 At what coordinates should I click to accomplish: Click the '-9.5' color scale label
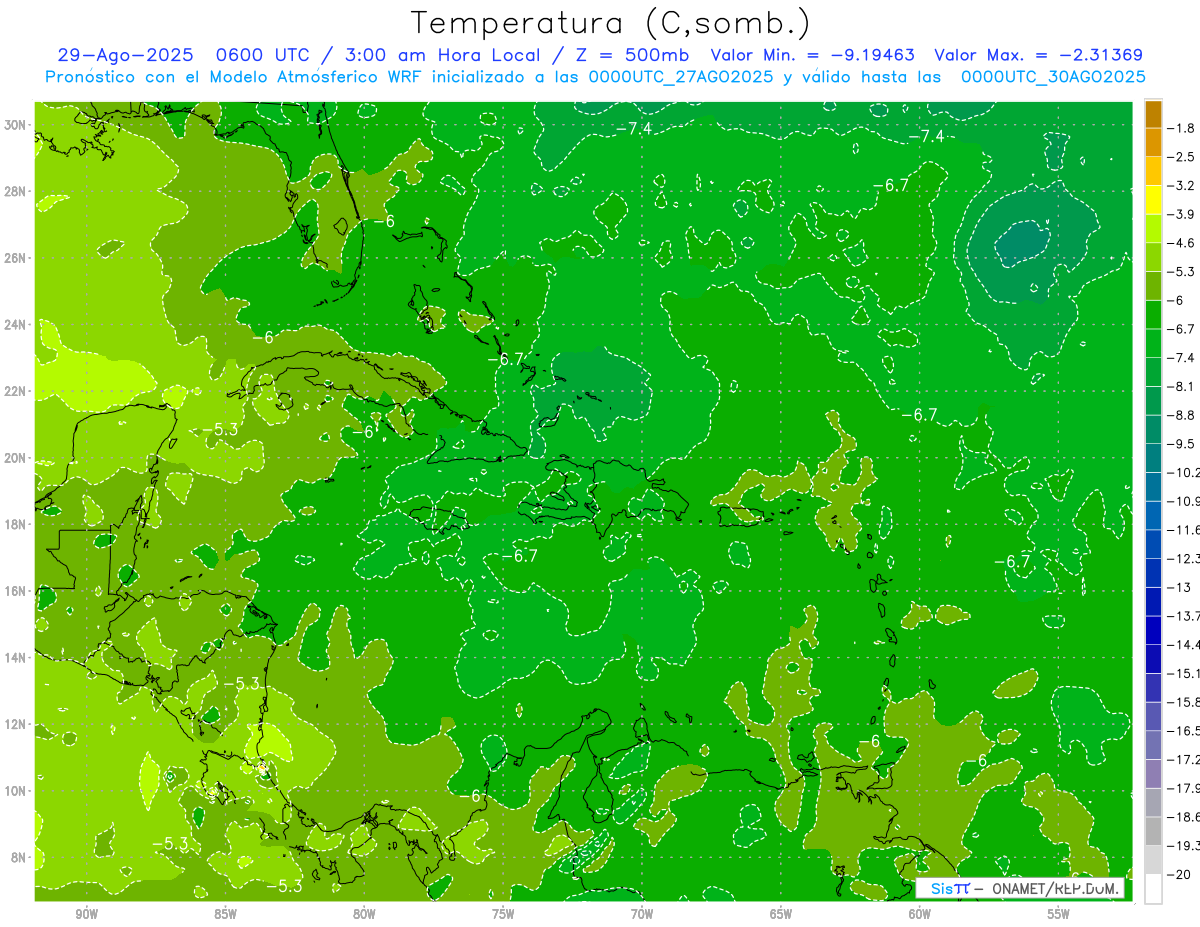1182,444
